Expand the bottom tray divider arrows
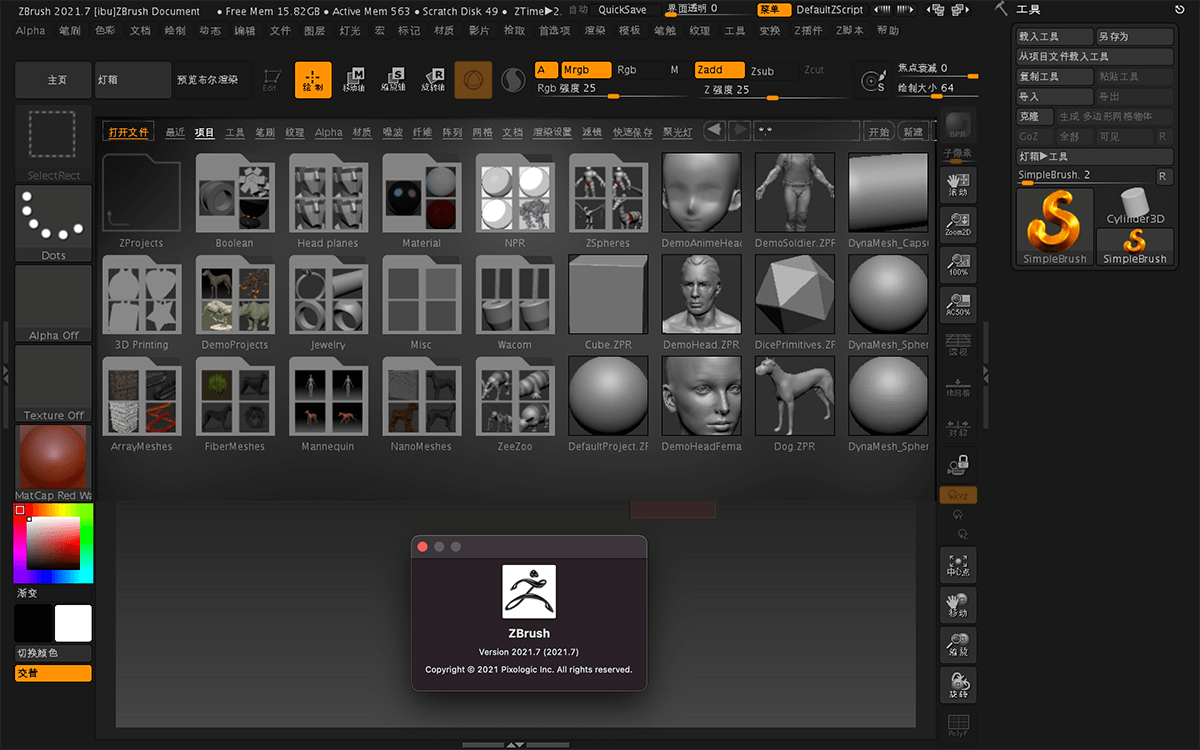This screenshot has width=1200, height=750. pos(515,744)
